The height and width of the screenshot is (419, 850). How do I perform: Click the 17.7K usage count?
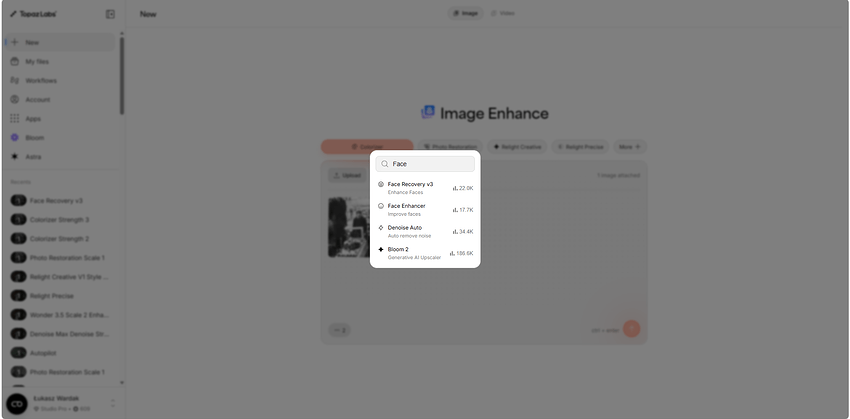(x=463, y=210)
